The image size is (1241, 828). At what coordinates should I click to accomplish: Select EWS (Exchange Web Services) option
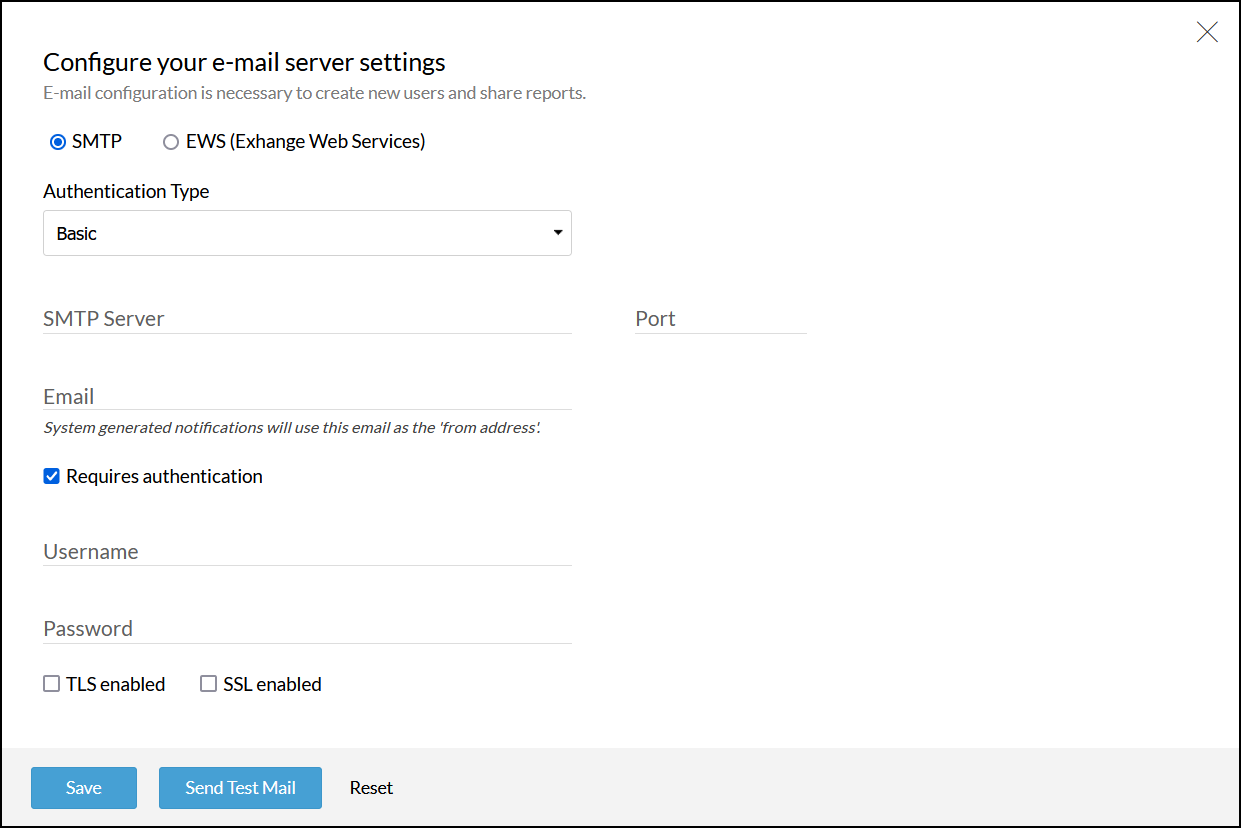[171, 142]
